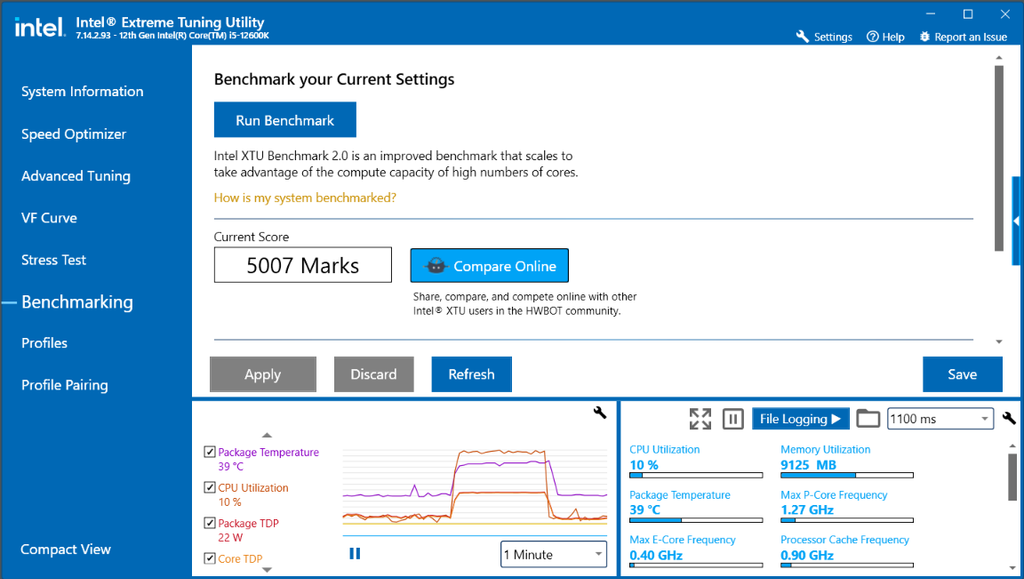Open the 1 Minute graph duration dropdown
Screen dimensions: 1024x579
coord(554,554)
